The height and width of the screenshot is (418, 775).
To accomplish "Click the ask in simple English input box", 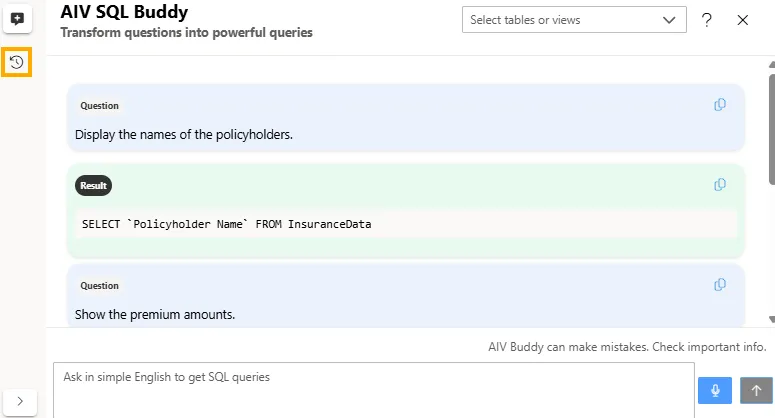I will coord(370,389).
